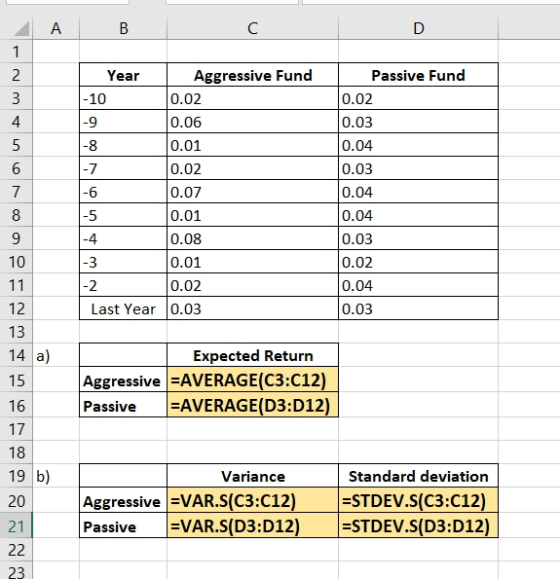Screen dimensions: 560x579
Task: Click the 'Variance' header cell
Action: [252, 476]
